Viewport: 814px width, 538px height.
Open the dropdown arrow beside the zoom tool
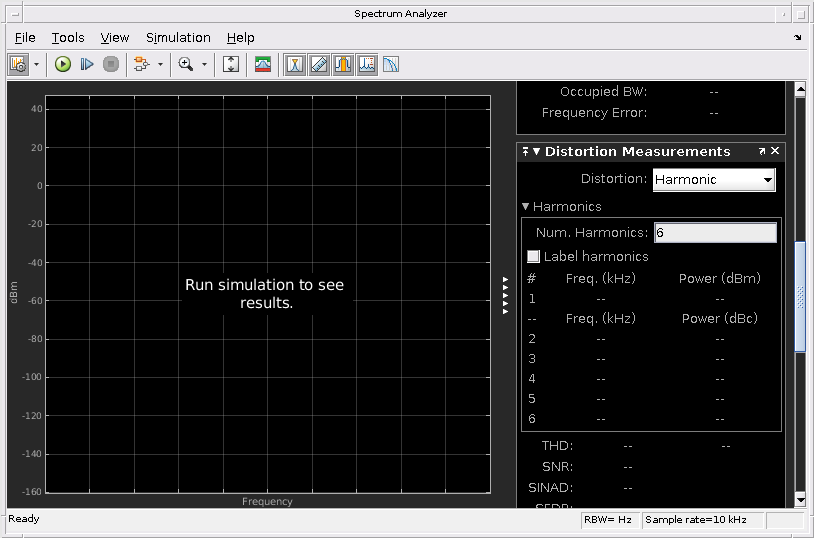(204, 64)
